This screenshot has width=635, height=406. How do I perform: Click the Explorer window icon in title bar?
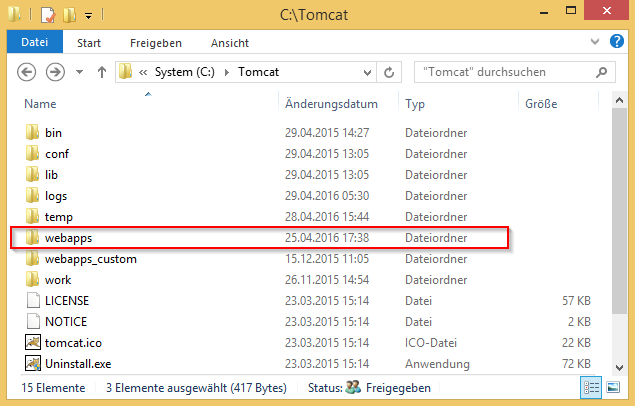[x=15, y=14]
